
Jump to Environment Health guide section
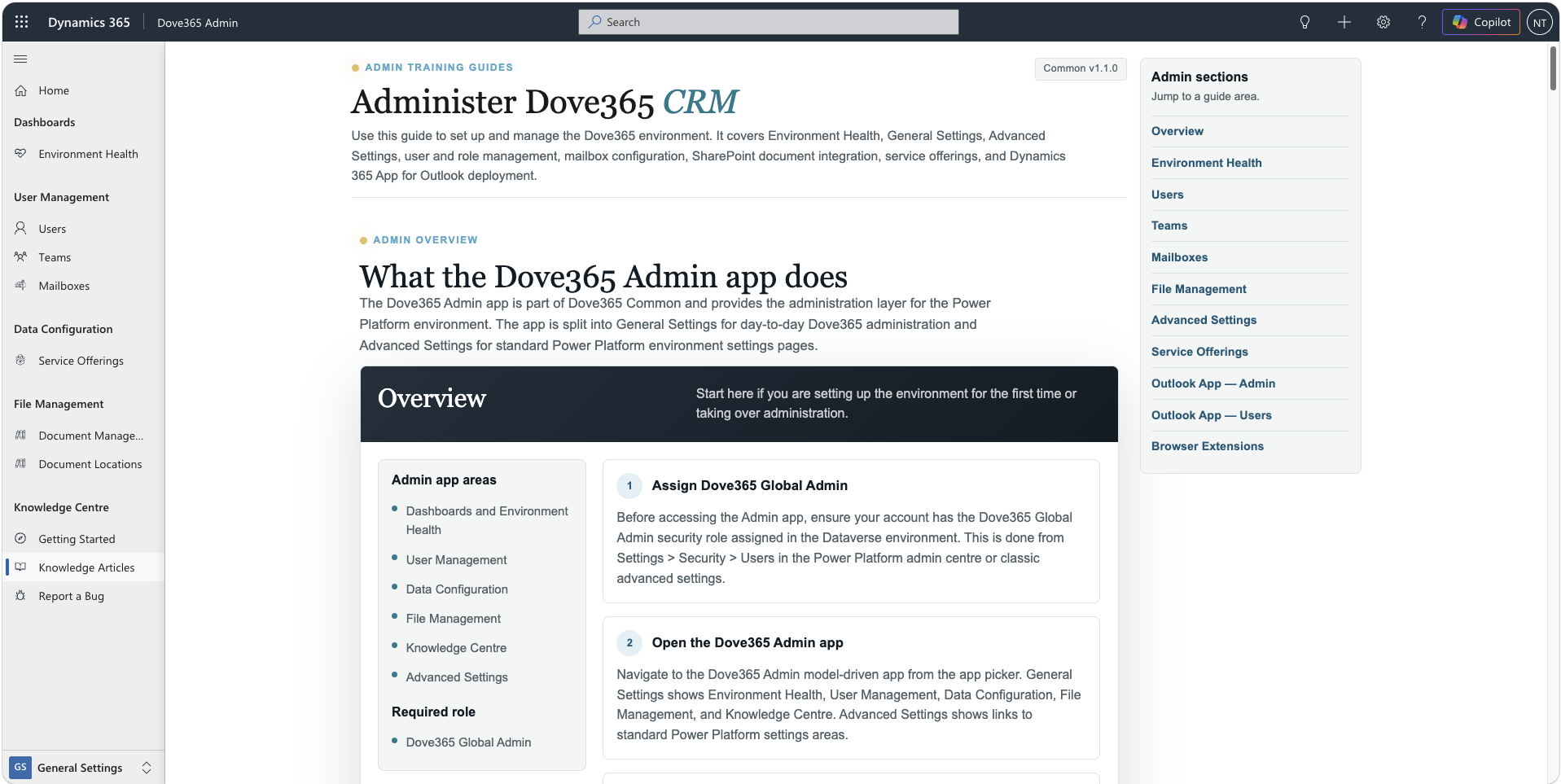coord(1206,163)
